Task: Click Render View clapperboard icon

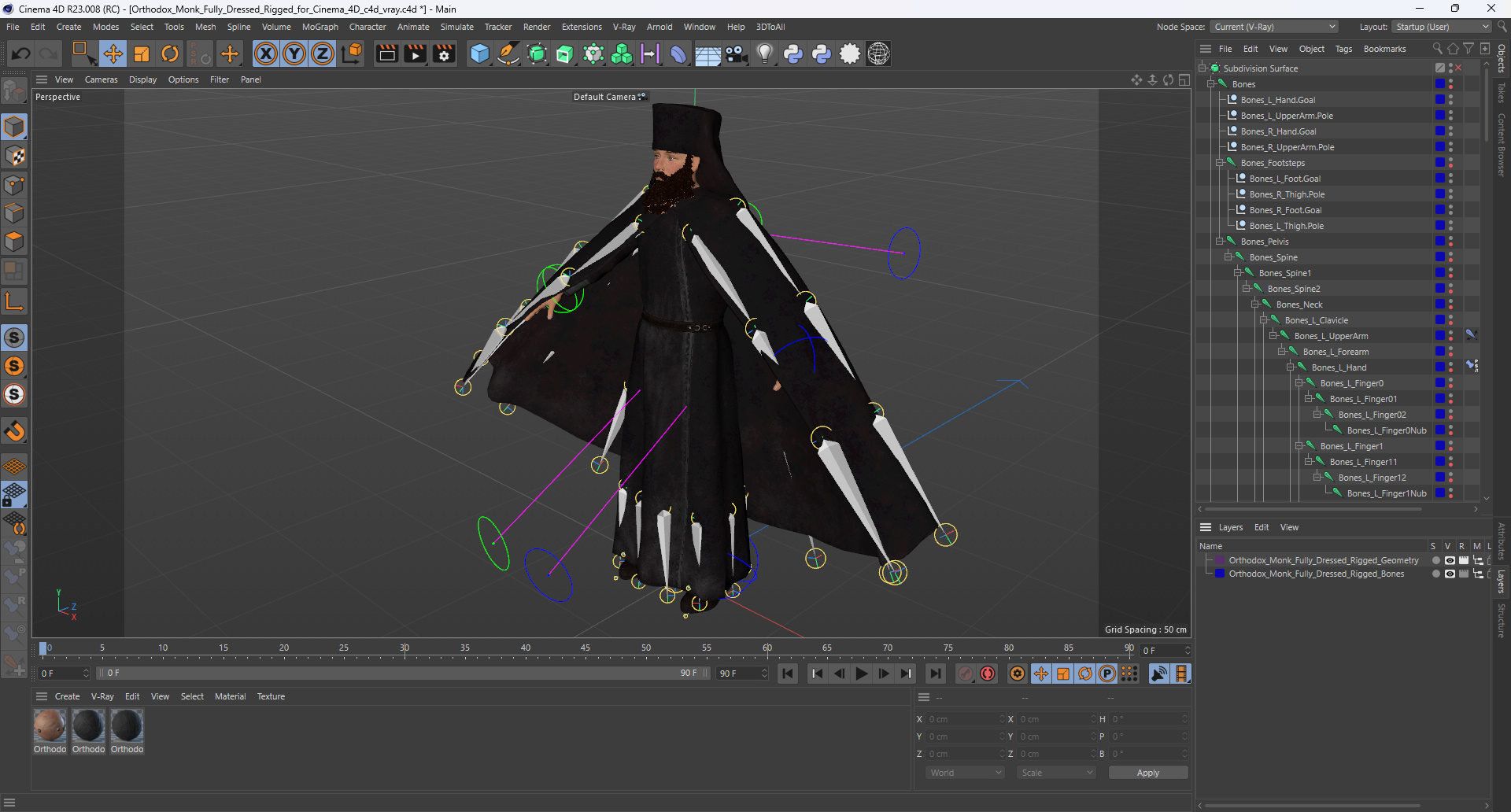Action: point(386,54)
